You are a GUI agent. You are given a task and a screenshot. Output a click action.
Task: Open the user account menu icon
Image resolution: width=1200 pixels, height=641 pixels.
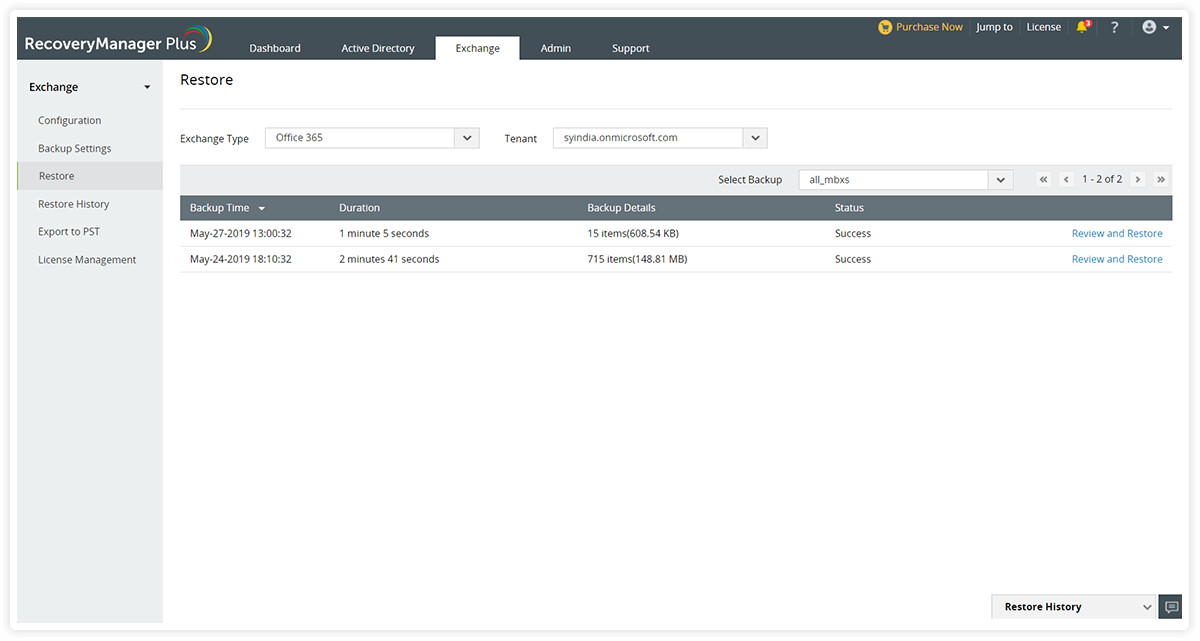[1150, 27]
